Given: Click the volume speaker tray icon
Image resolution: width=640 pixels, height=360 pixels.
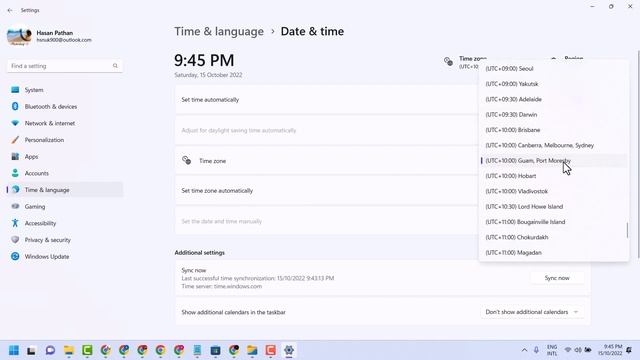Looking at the screenshot, I should coord(578,350).
